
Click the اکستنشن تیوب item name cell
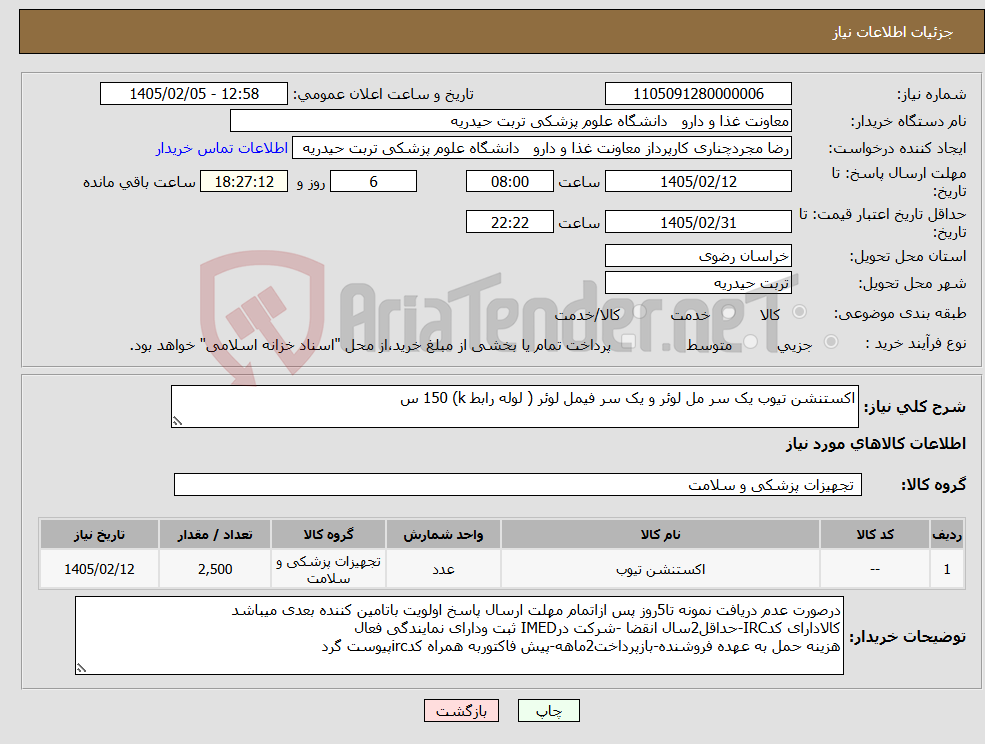click(660, 569)
